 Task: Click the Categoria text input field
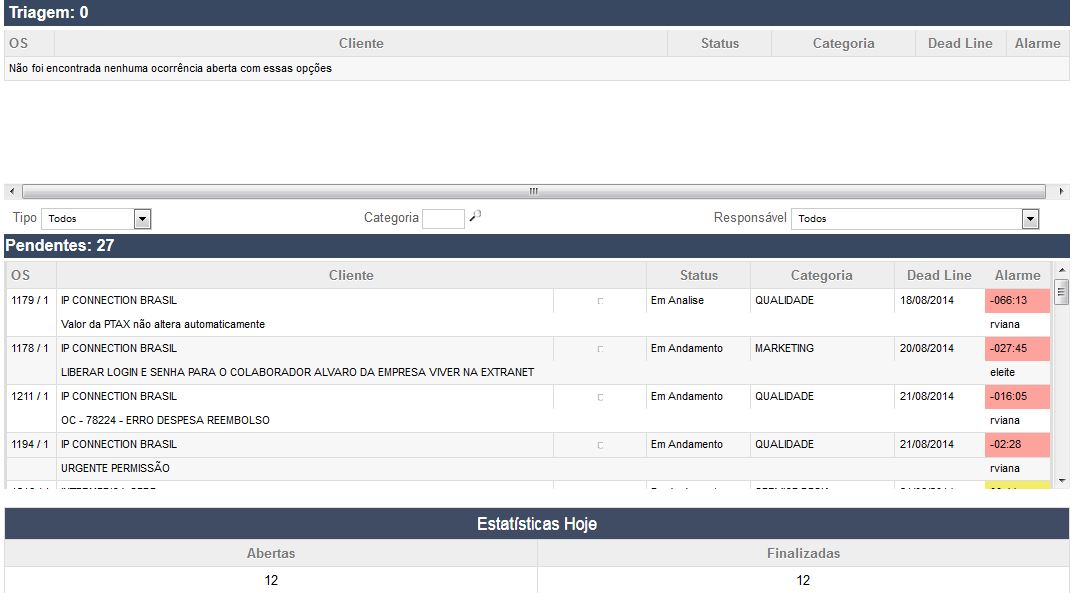click(443, 219)
